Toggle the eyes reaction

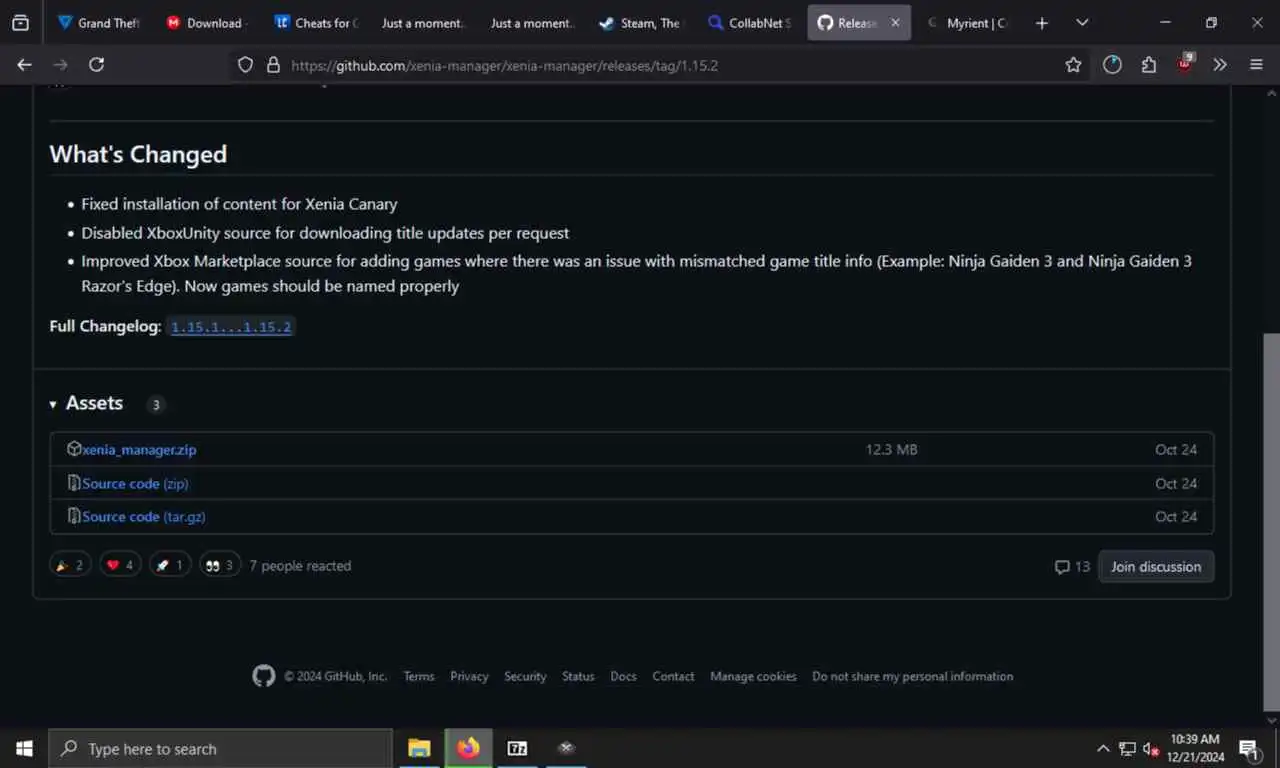coord(220,565)
